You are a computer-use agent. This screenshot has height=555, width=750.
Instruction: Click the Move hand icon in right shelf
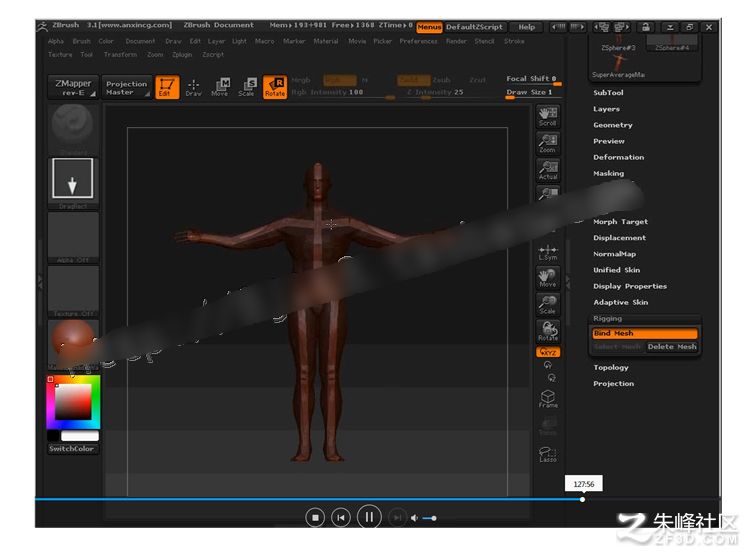548,278
